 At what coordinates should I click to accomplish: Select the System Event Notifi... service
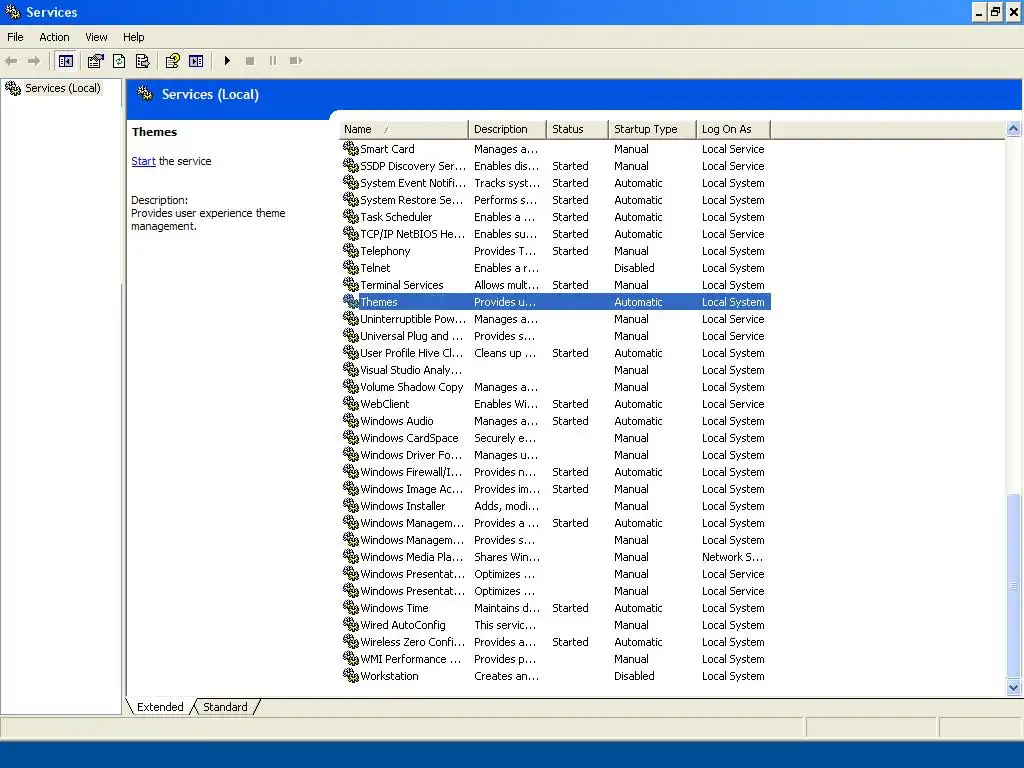[x=556, y=183]
